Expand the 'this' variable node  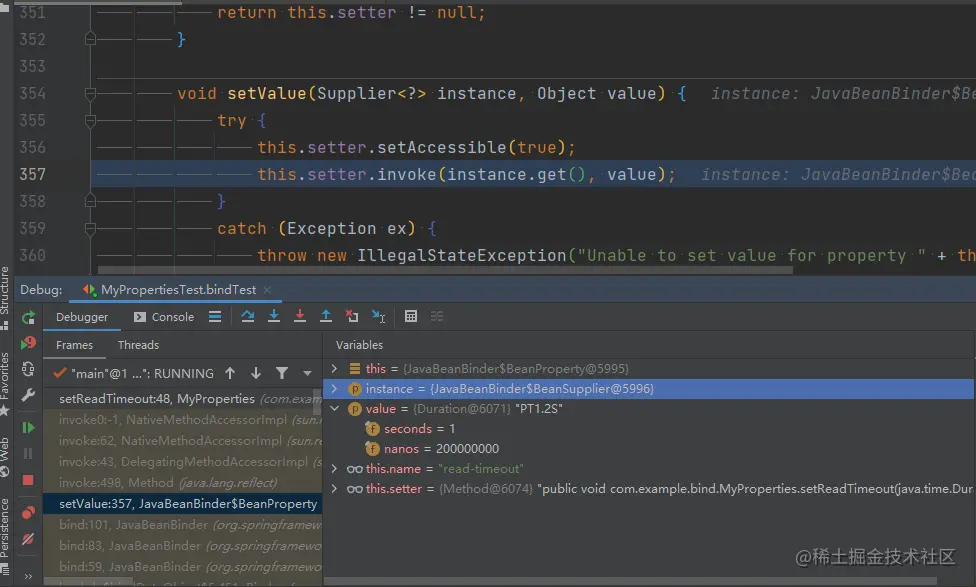(x=334, y=369)
